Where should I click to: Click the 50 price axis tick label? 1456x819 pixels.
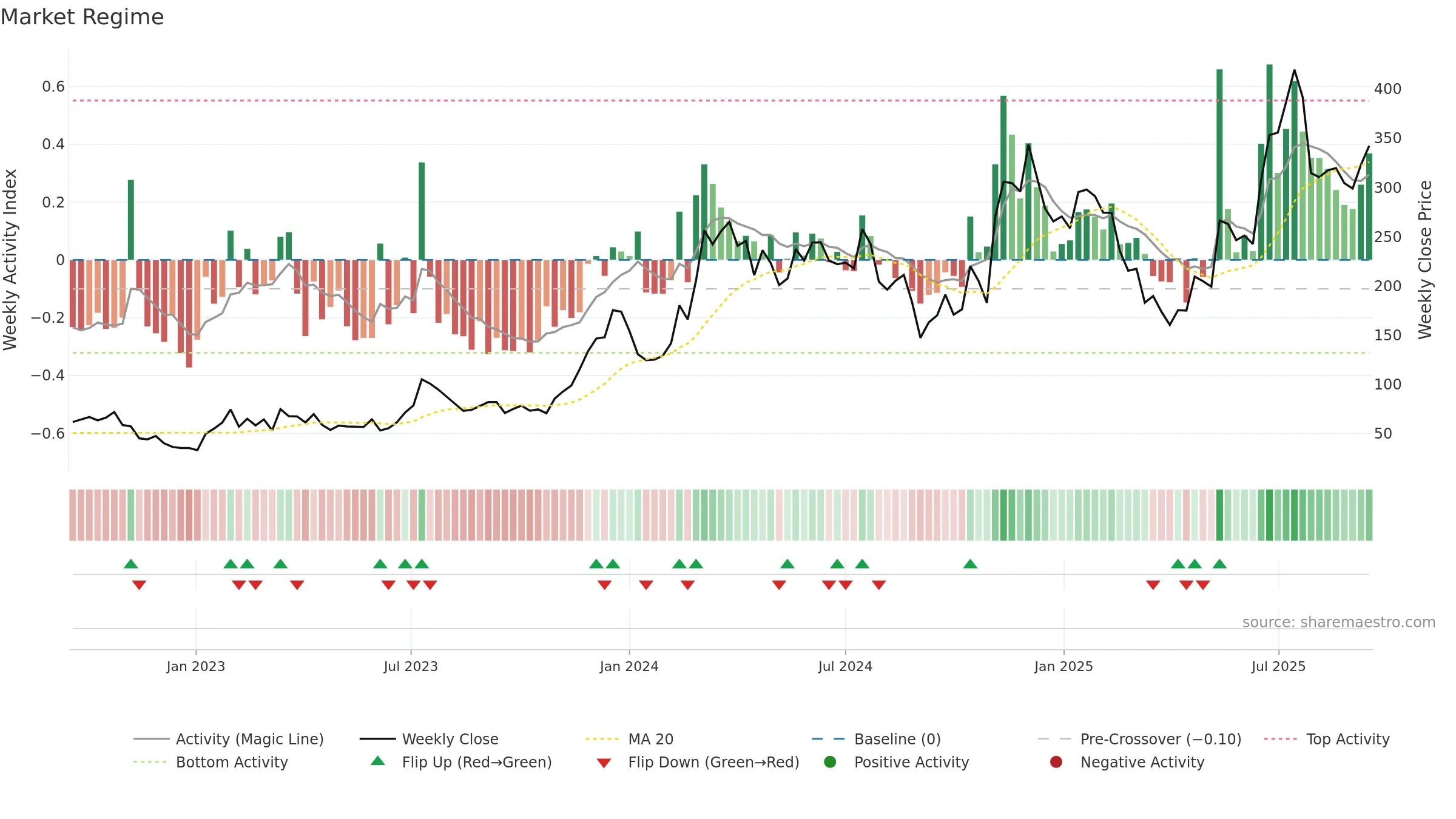coord(1383,433)
